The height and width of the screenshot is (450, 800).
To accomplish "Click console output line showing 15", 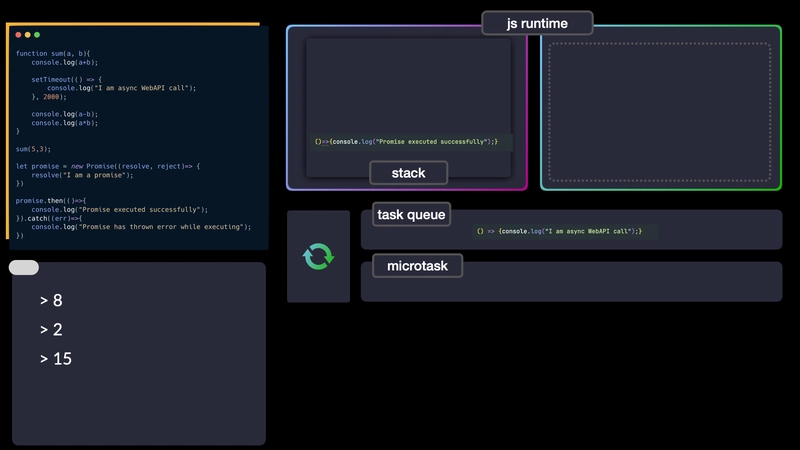I will (56, 359).
